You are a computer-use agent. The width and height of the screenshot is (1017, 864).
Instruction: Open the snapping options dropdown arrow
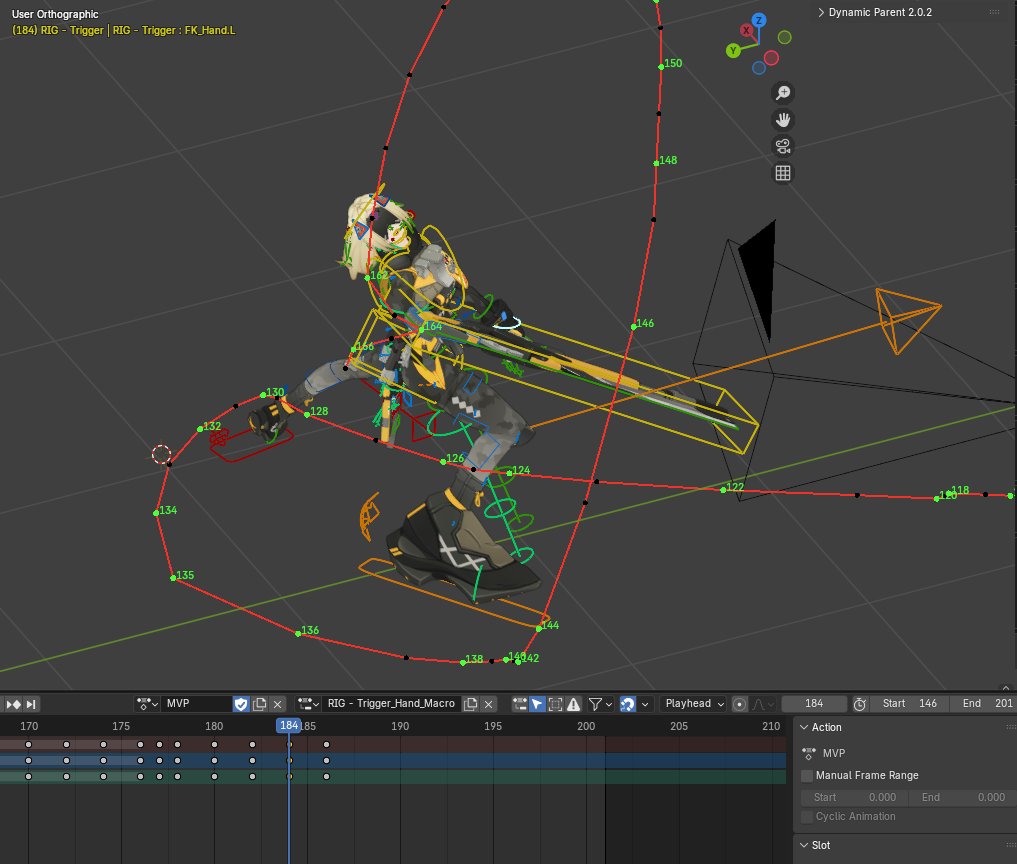(645, 704)
